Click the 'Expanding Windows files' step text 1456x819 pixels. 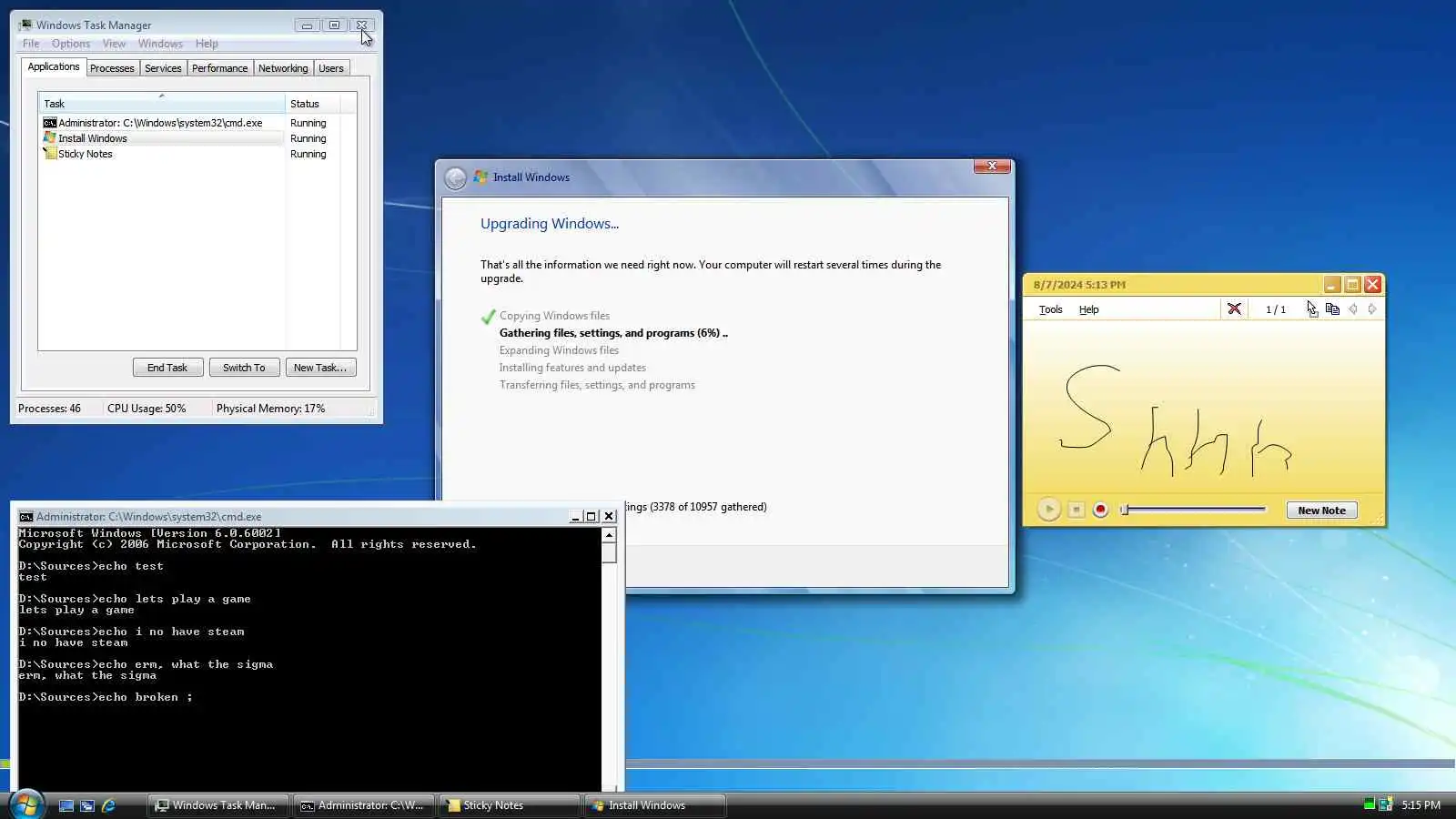tap(559, 350)
